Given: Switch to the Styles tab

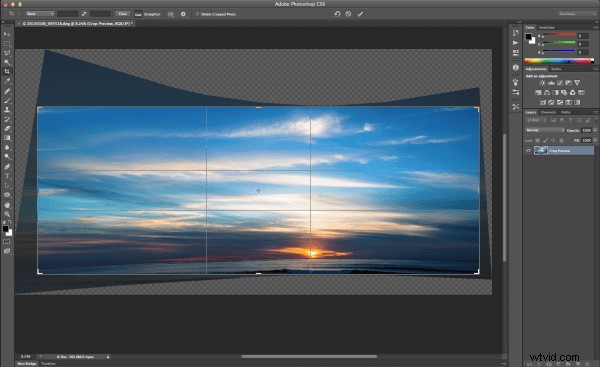Looking at the screenshot, I should pyautogui.click(x=556, y=69).
